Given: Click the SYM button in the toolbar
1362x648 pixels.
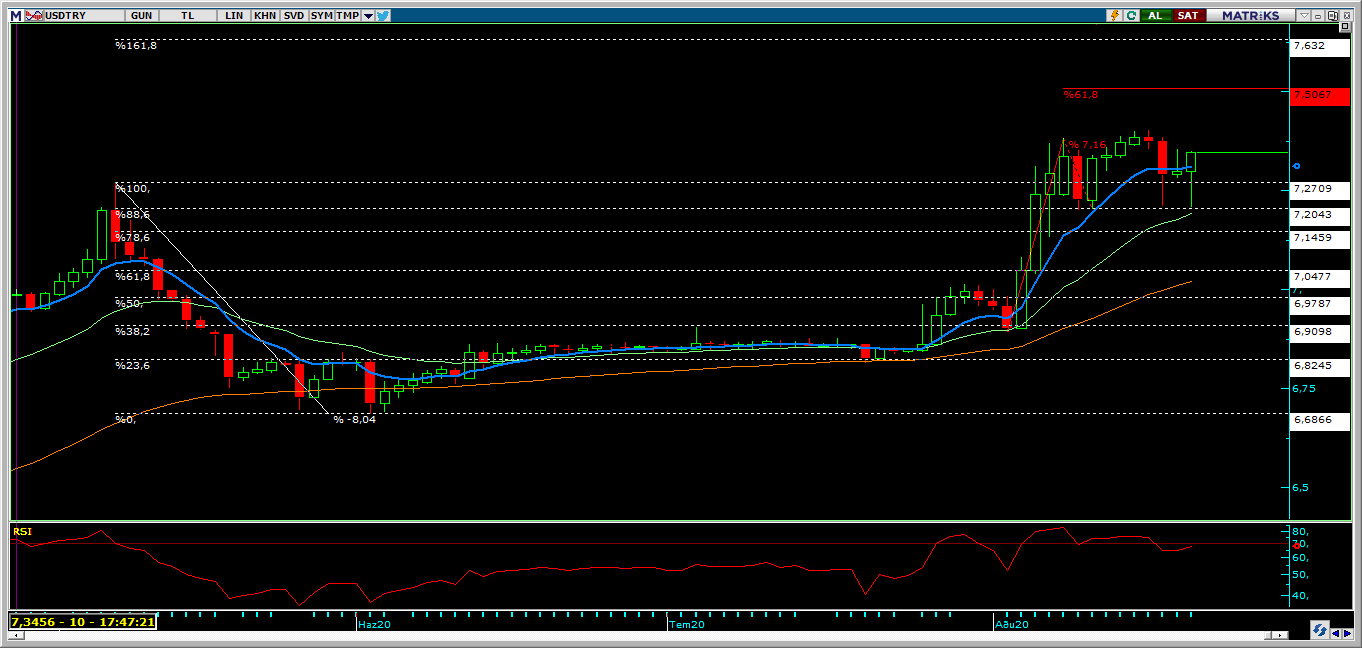Looking at the screenshot, I should point(322,16).
